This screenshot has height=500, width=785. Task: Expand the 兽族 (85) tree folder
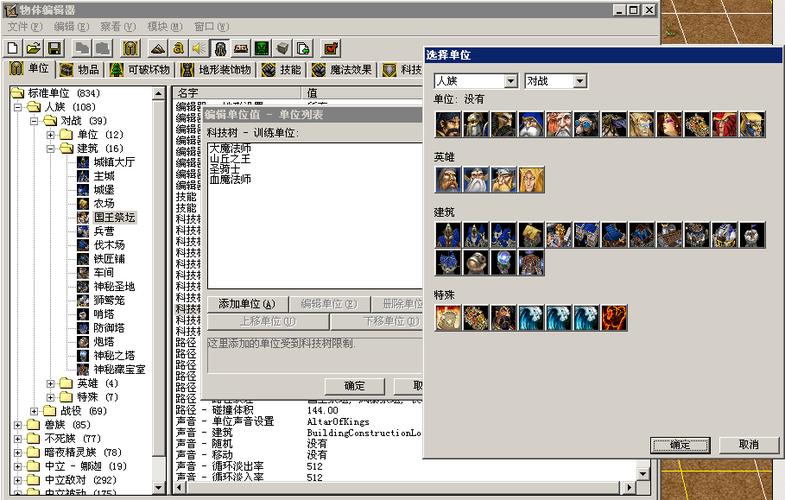pos(19,425)
